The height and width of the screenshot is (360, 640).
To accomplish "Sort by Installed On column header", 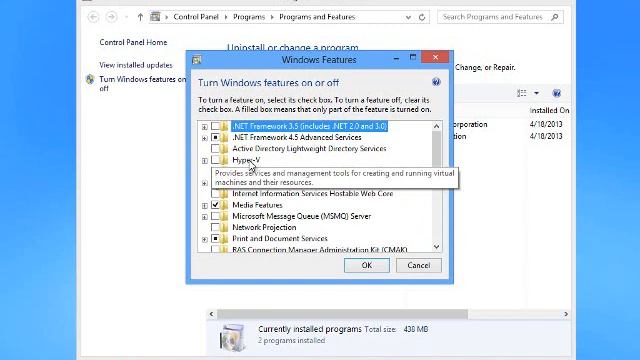I will click(x=549, y=110).
